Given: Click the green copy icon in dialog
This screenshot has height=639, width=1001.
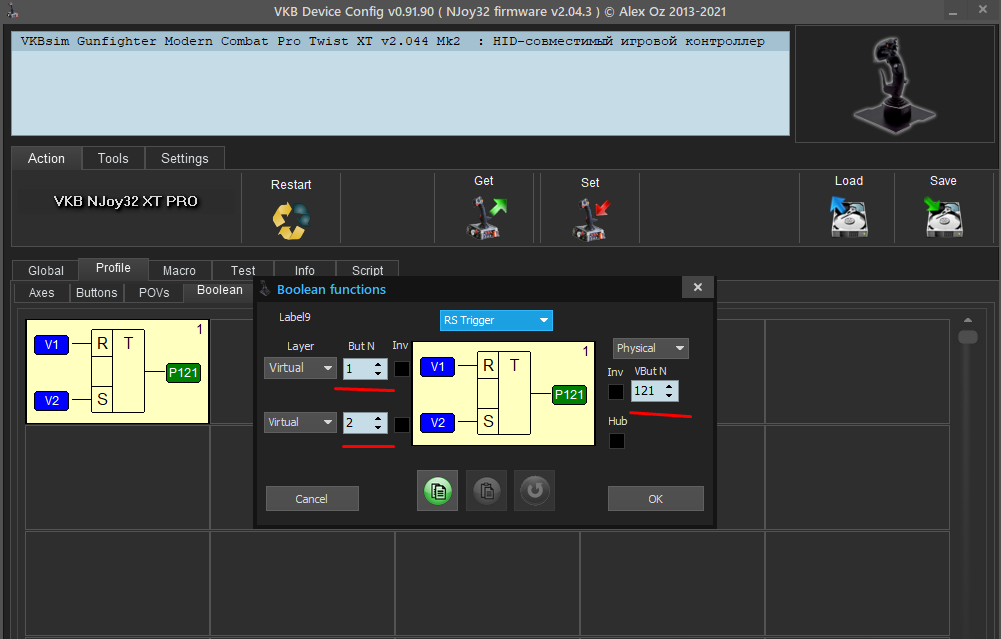Looking at the screenshot, I should [438, 491].
